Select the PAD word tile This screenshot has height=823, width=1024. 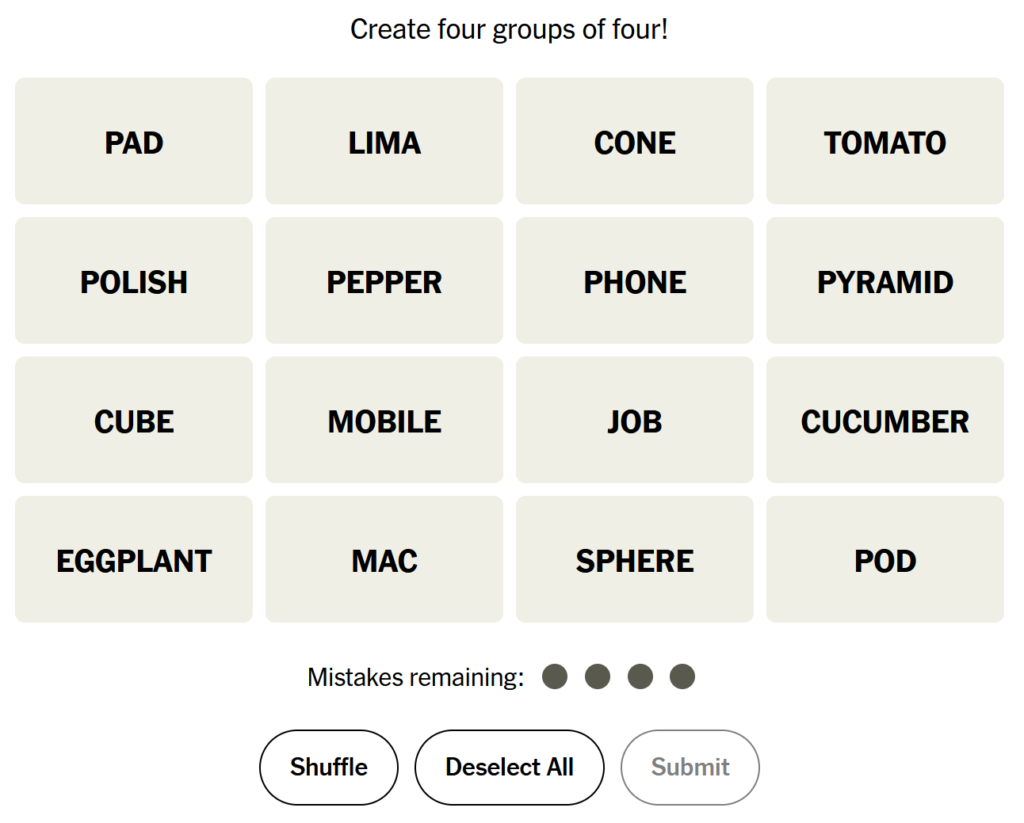tap(134, 142)
